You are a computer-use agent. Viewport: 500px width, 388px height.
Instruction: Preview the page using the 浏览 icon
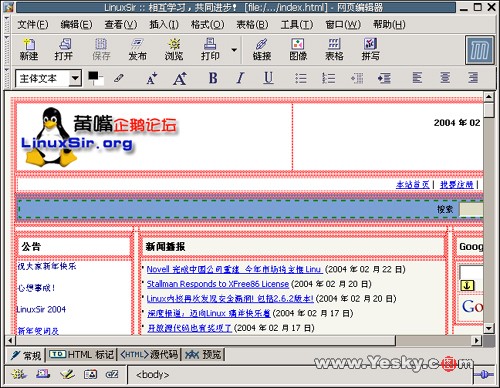tap(174, 49)
